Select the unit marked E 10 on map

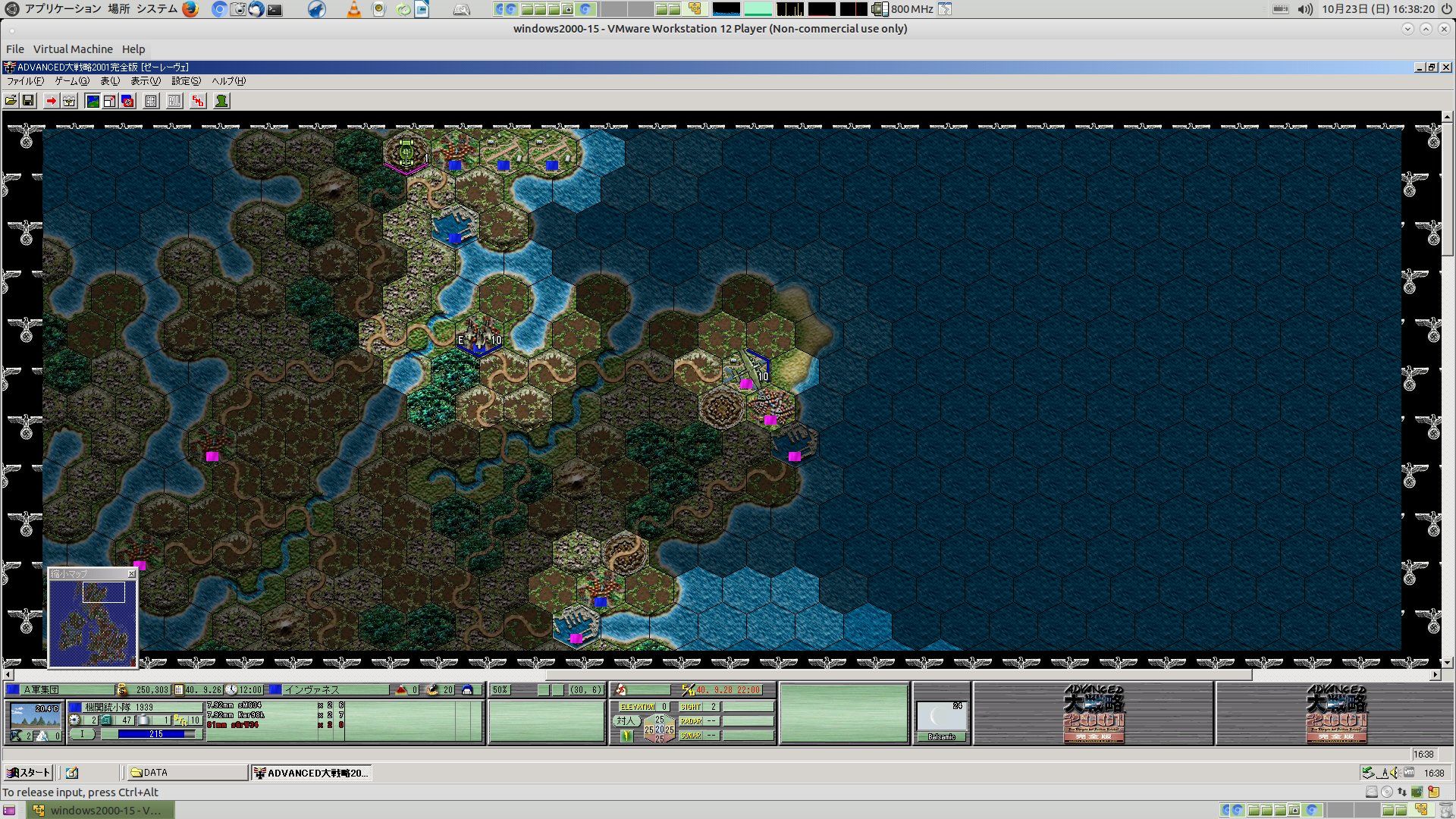pyautogui.click(x=479, y=337)
